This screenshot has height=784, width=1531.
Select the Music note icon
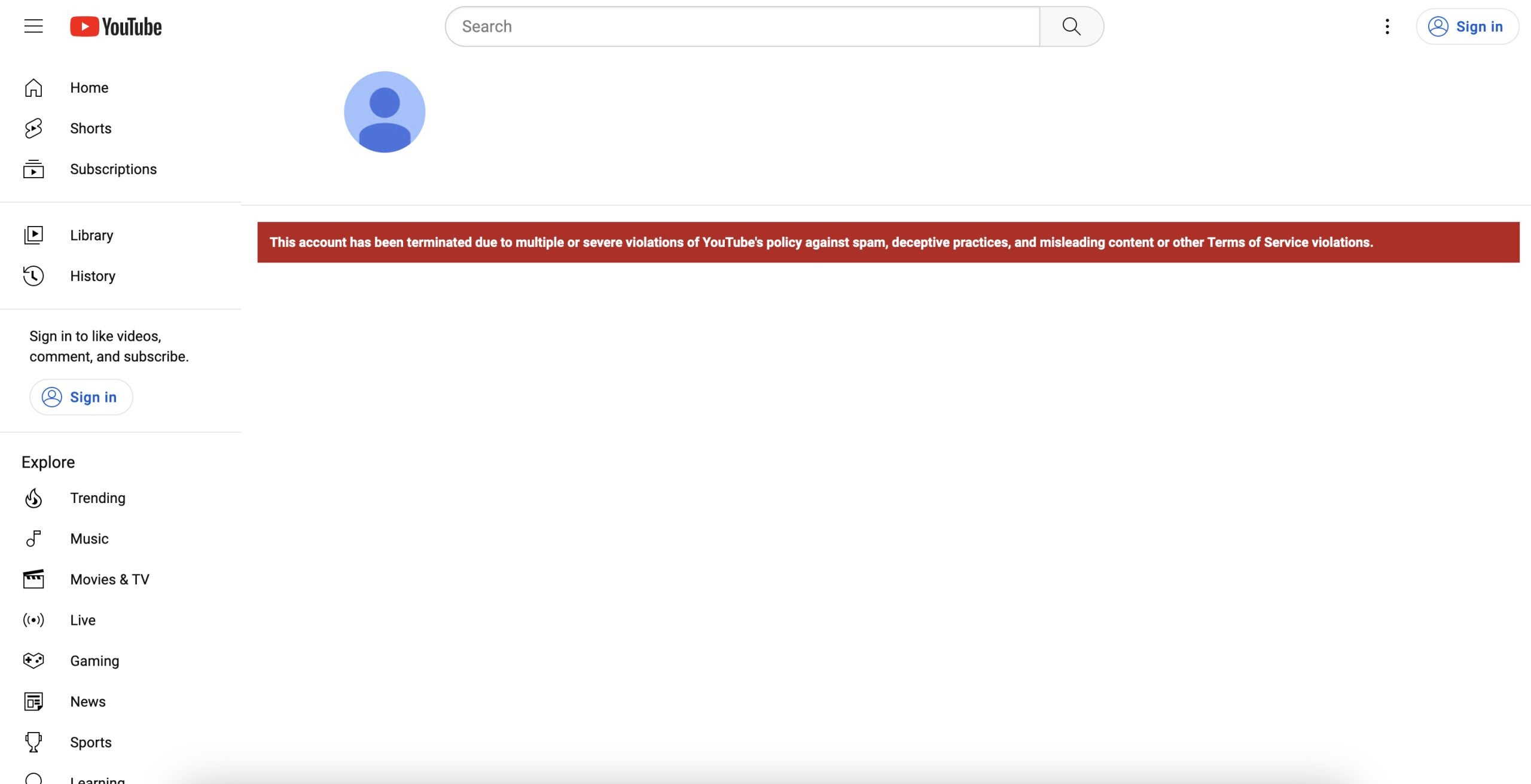pyautogui.click(x=33, y=539)
